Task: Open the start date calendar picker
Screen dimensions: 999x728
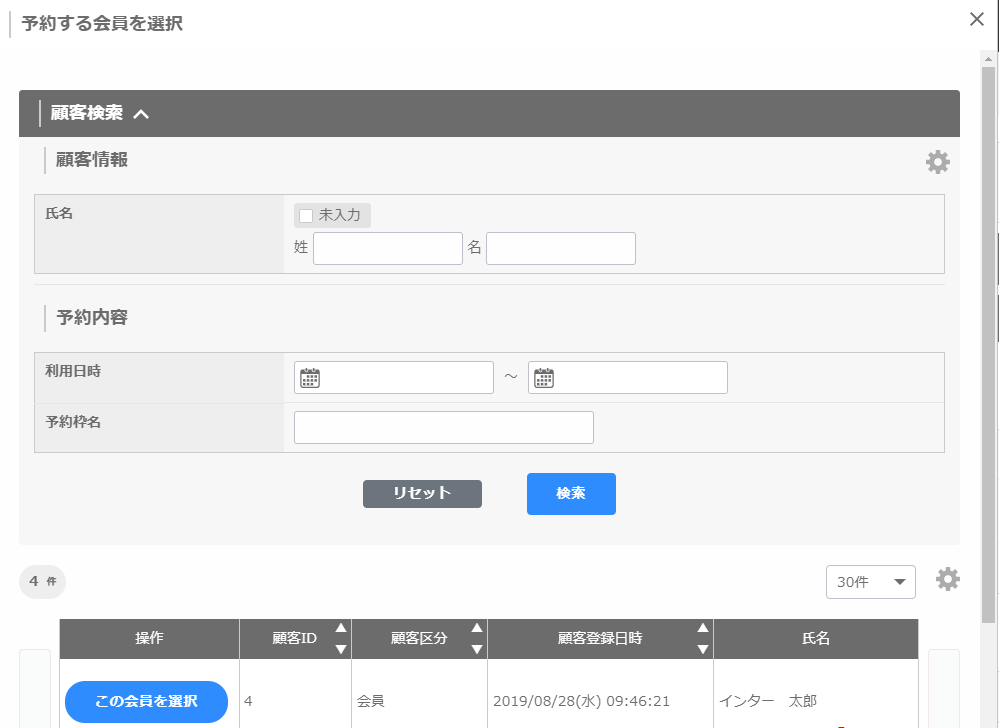Action: pyautogui.click(x=310, y=378)
